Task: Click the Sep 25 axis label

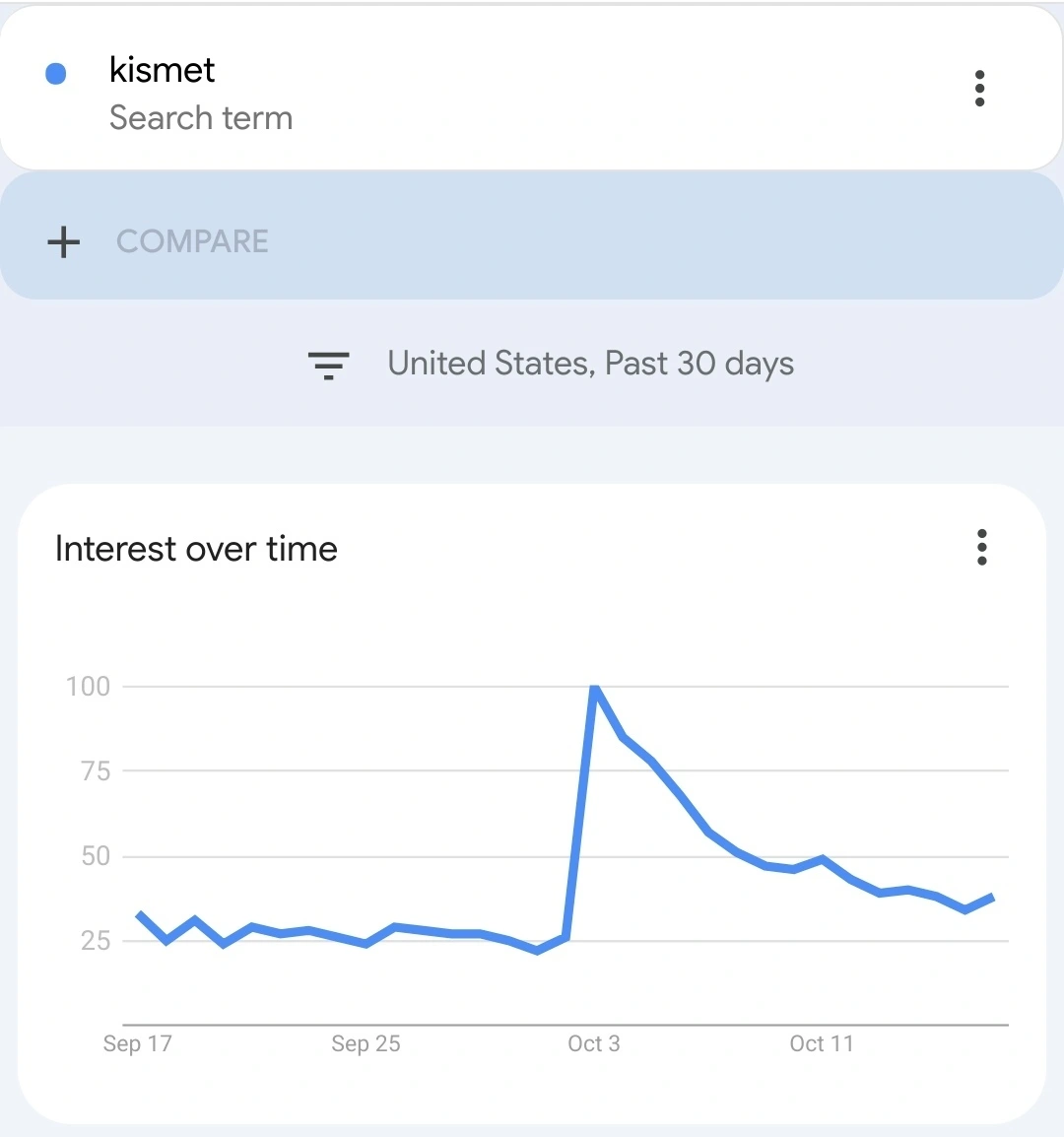Action: 366,1044
